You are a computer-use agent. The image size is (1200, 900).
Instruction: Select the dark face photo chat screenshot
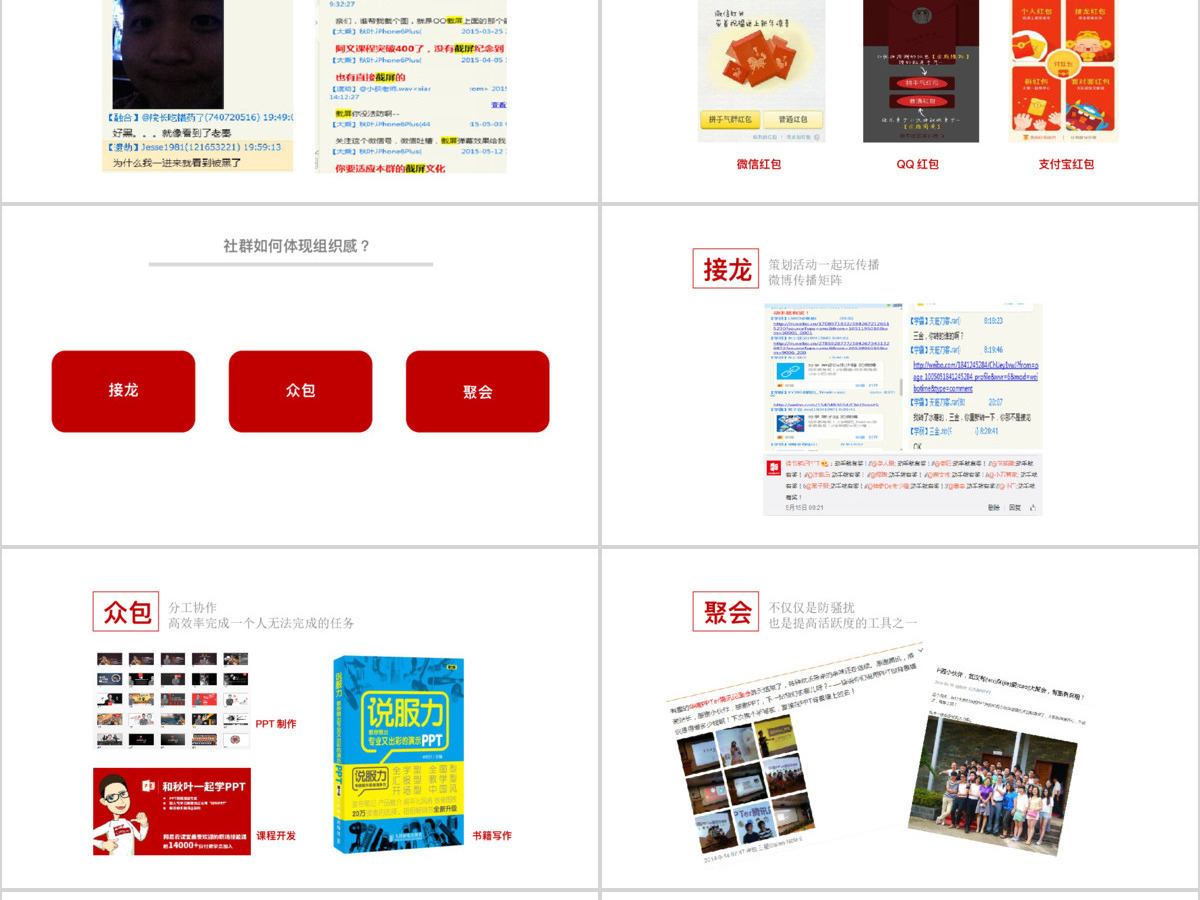pos(198,86)
